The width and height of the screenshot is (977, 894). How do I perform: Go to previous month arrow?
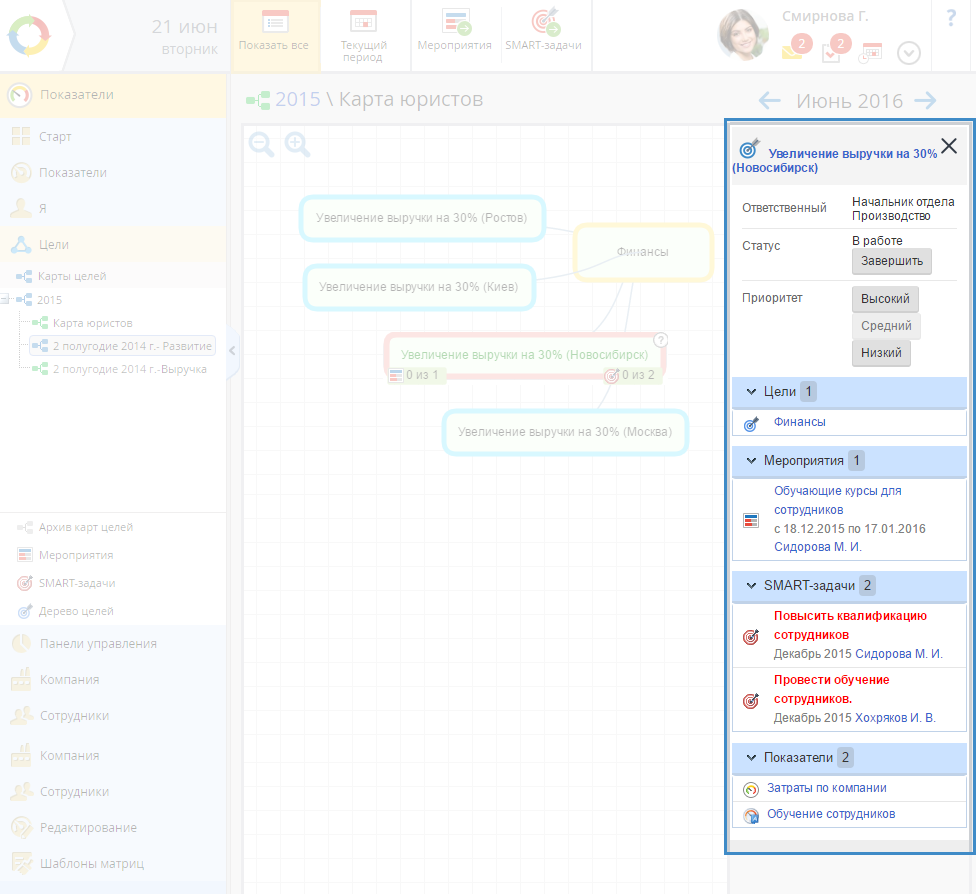coord(770,100)
